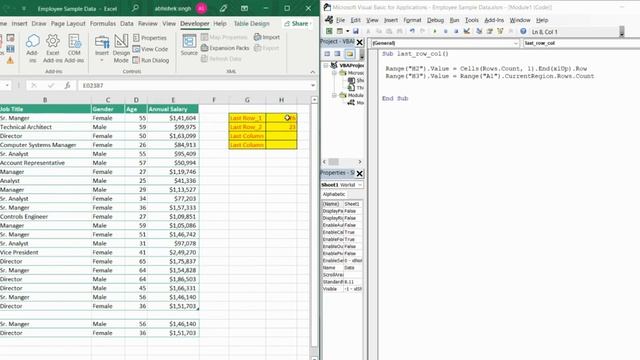
Task: Click the warning Macro Security icon
Action: click(10, 60)
